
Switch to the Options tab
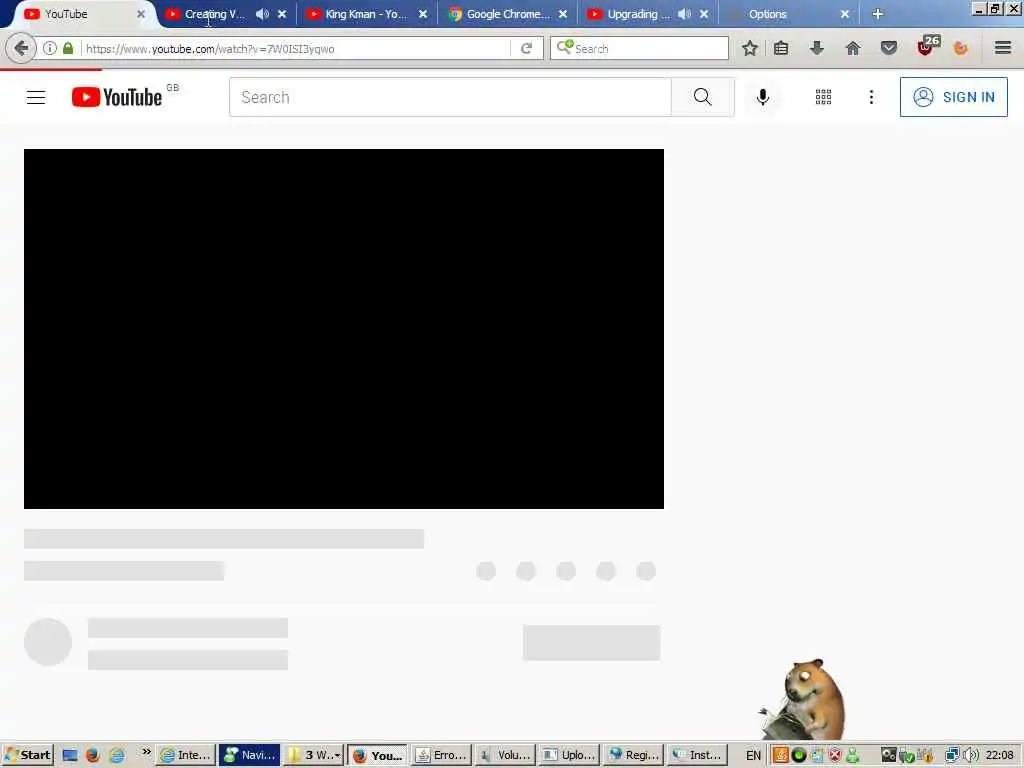click(x=768, y=14)
